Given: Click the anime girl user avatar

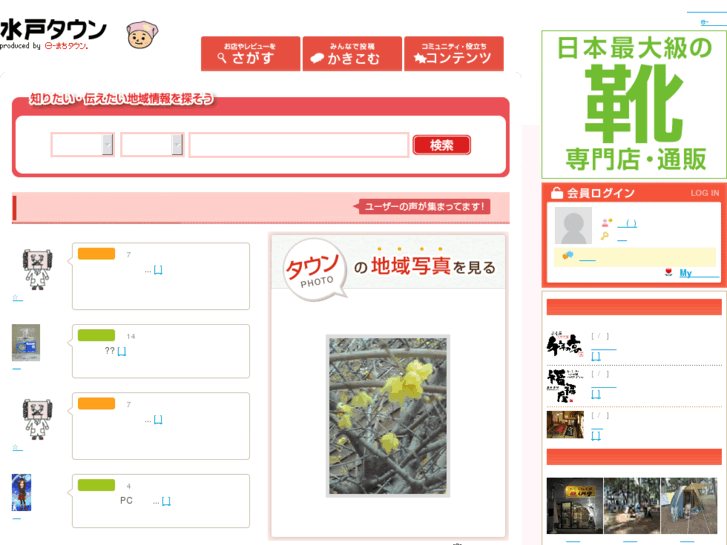Looking at the screenshot, I should 21,493.
